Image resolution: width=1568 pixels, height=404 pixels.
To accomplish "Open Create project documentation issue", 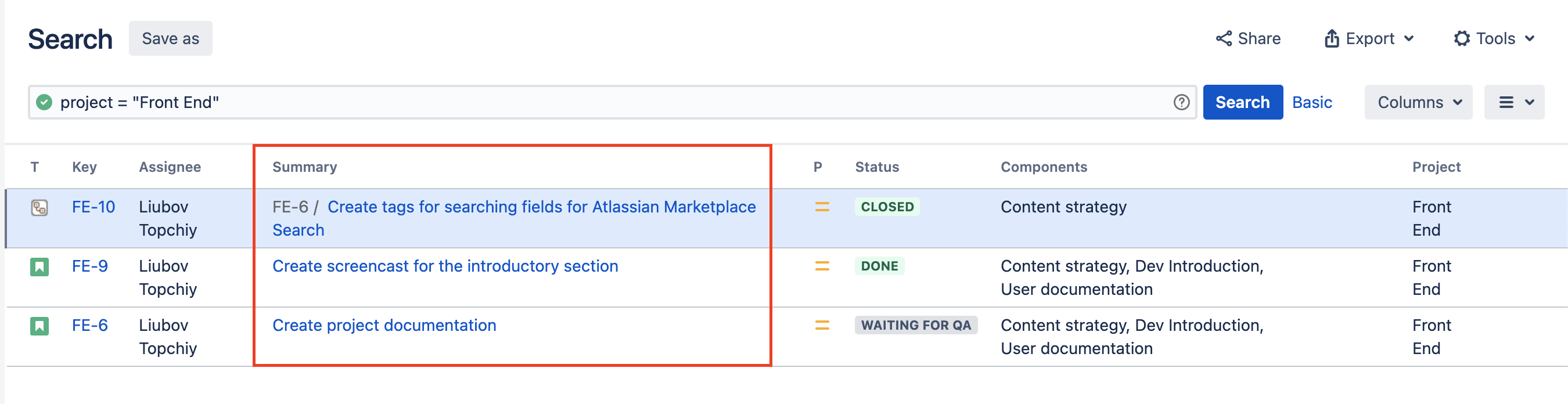I will click(x=384, y=326).
